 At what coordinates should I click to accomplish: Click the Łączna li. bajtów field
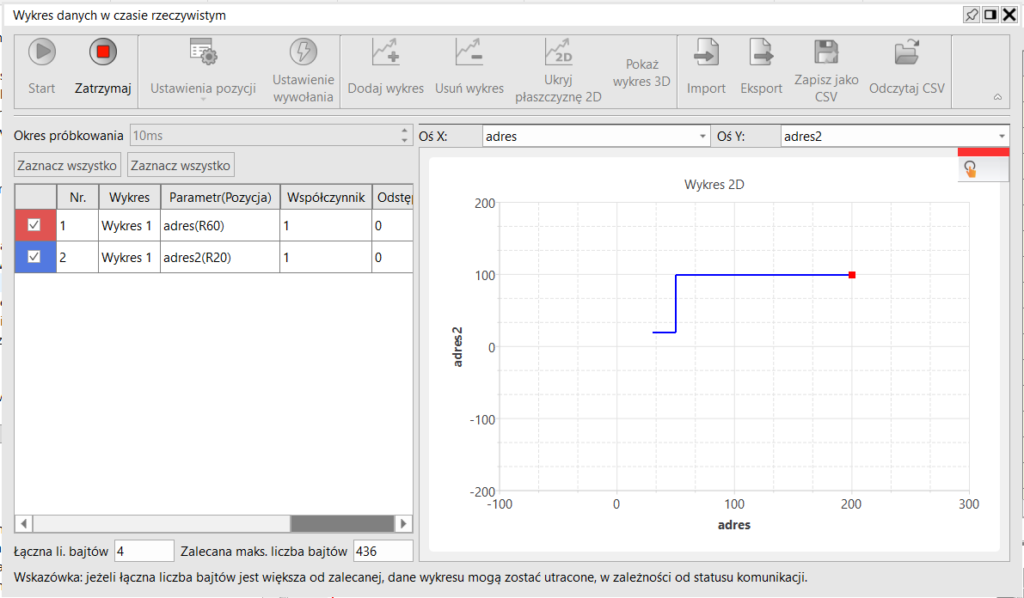(144, 551)
